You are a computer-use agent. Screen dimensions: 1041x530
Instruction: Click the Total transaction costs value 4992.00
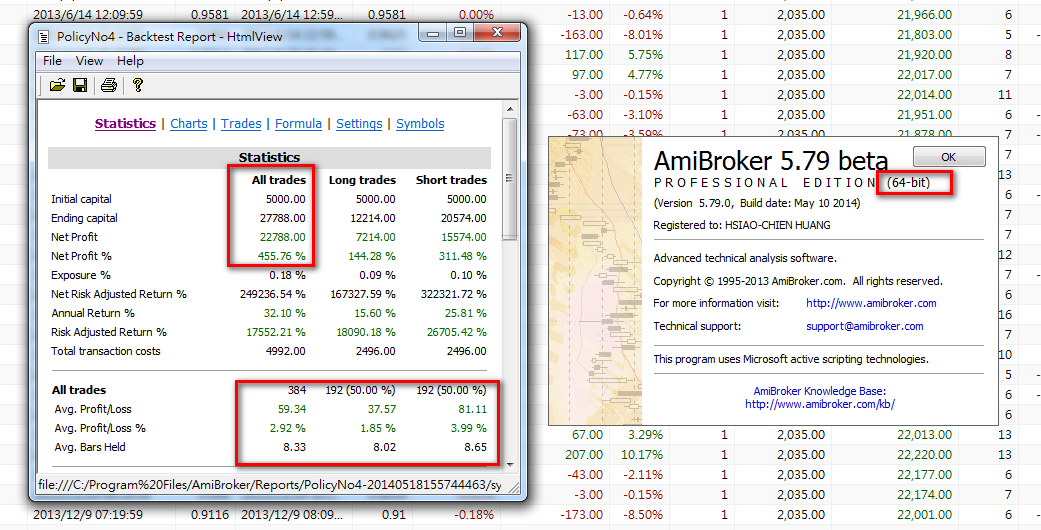[285, 351]
